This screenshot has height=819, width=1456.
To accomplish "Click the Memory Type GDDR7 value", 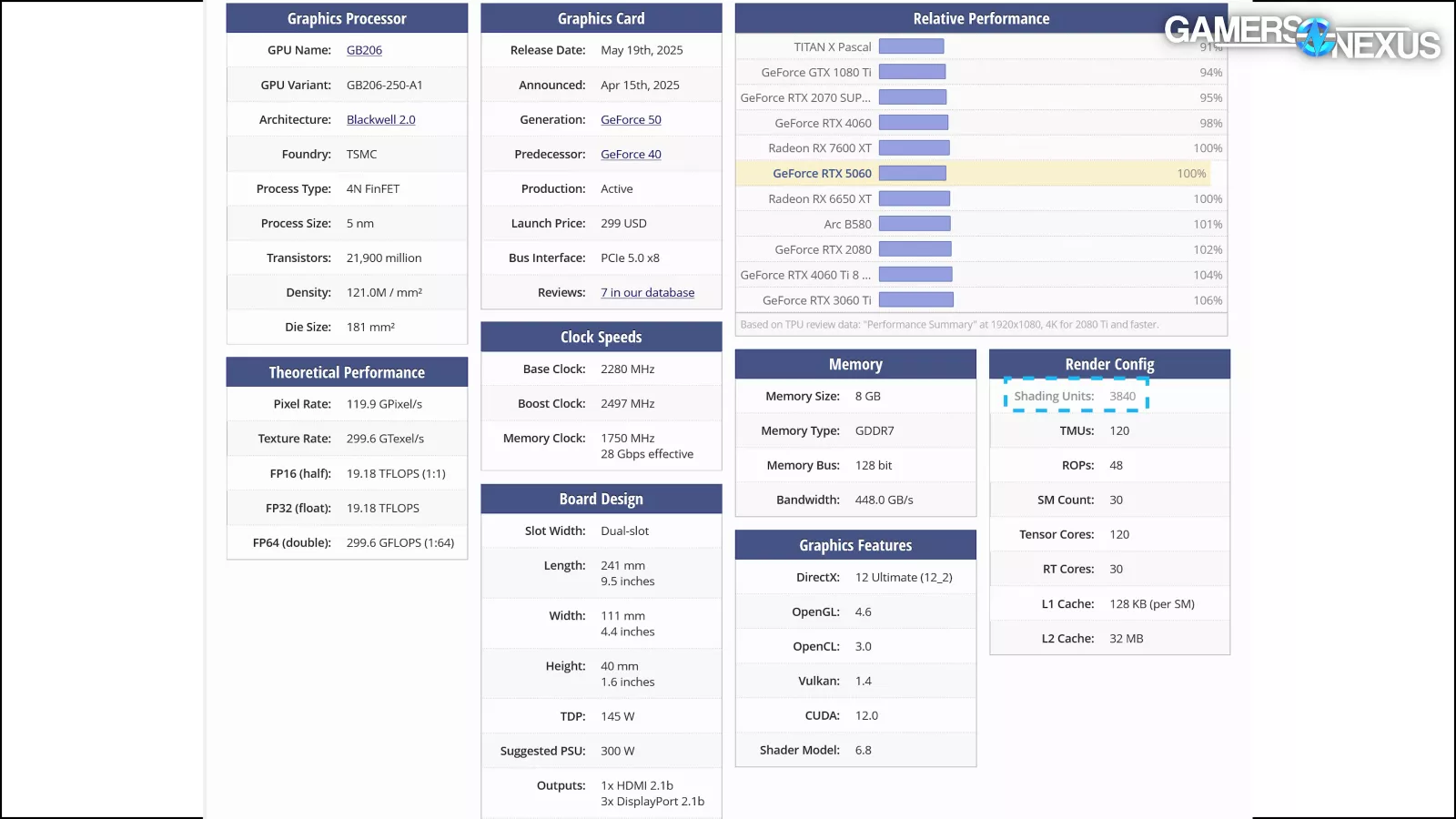I will (x=874, y=430).
